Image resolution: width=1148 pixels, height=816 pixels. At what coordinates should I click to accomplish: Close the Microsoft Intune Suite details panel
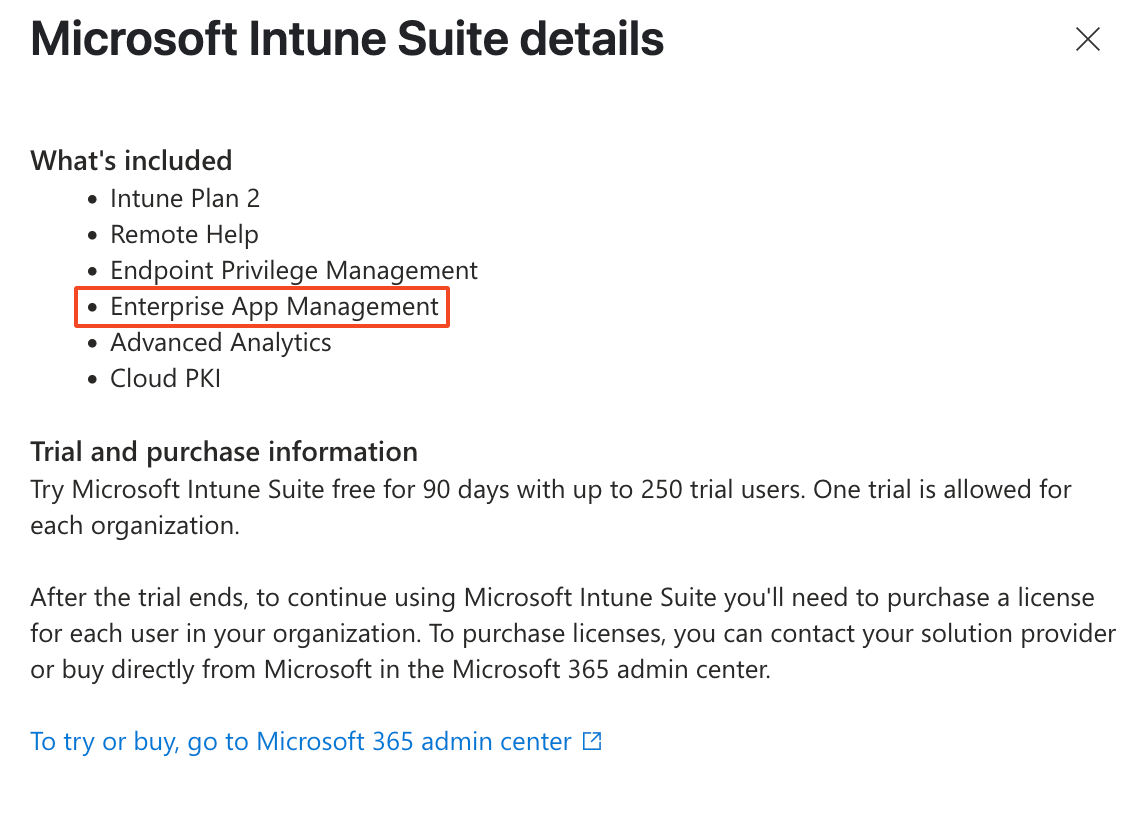click(x=1087, y=40)
